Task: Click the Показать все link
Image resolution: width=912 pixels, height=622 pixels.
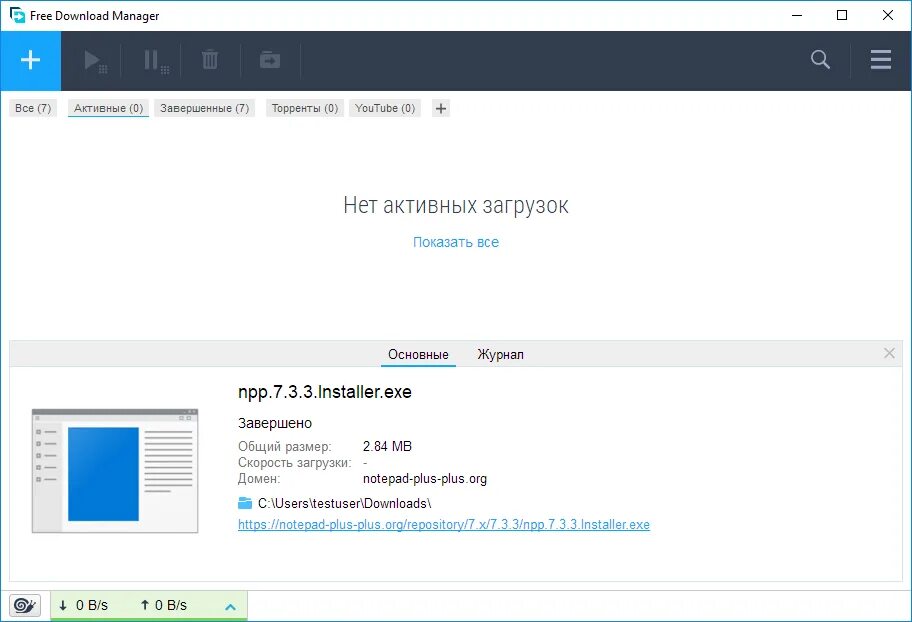Action: click(456, 242)
